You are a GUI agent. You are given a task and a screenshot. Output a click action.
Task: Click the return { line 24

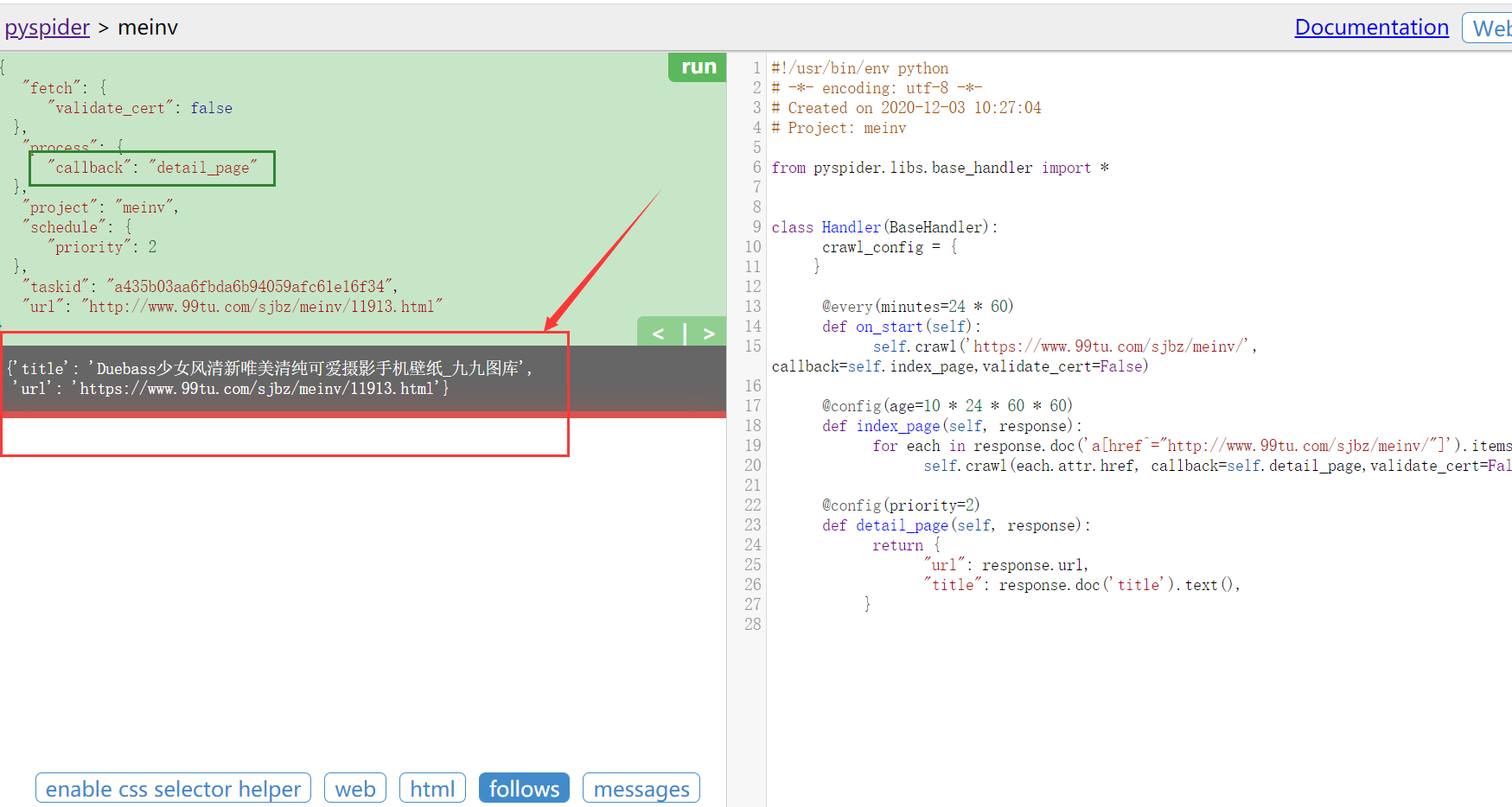(907, 545)
